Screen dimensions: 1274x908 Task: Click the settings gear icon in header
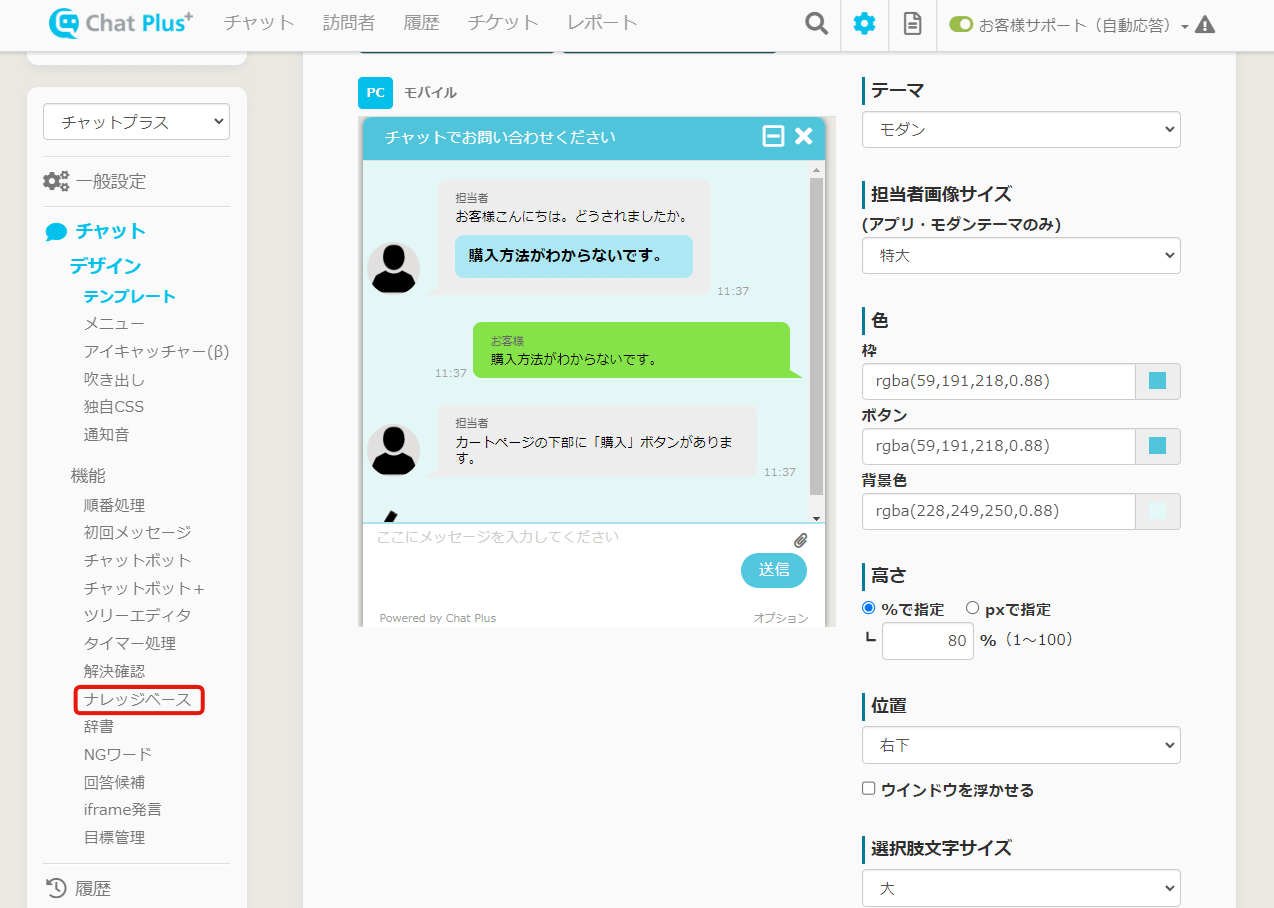click(864, 24)
